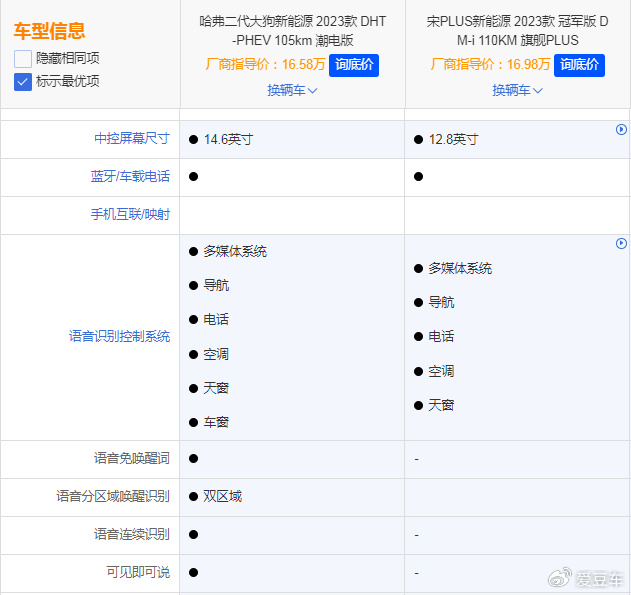The width and height of the screenshot is (631, 595).
Task: Click 天窗 in the 宋PLUS column
Action: [441, 405]
